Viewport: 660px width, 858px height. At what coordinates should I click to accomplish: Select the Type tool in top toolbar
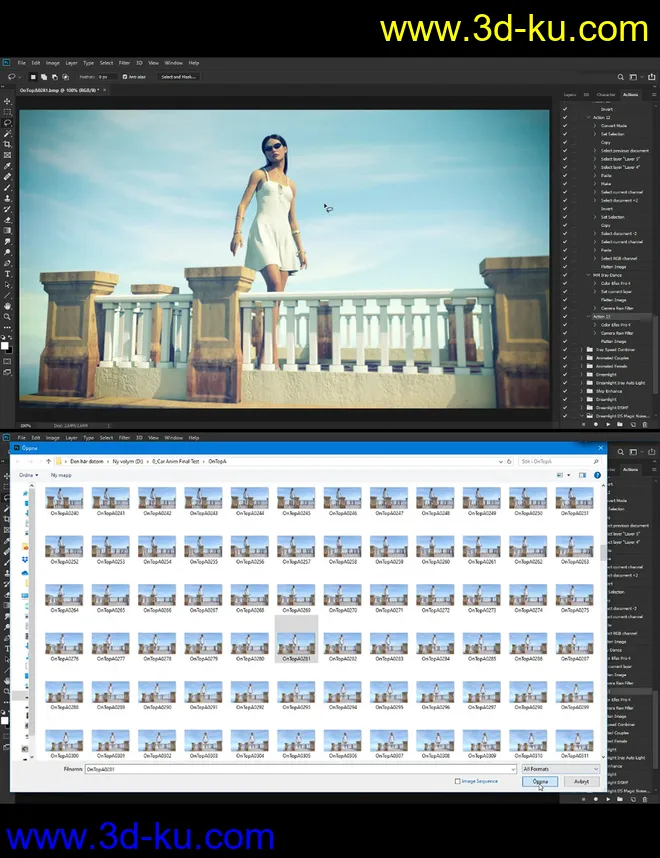(x=8, y=273)
